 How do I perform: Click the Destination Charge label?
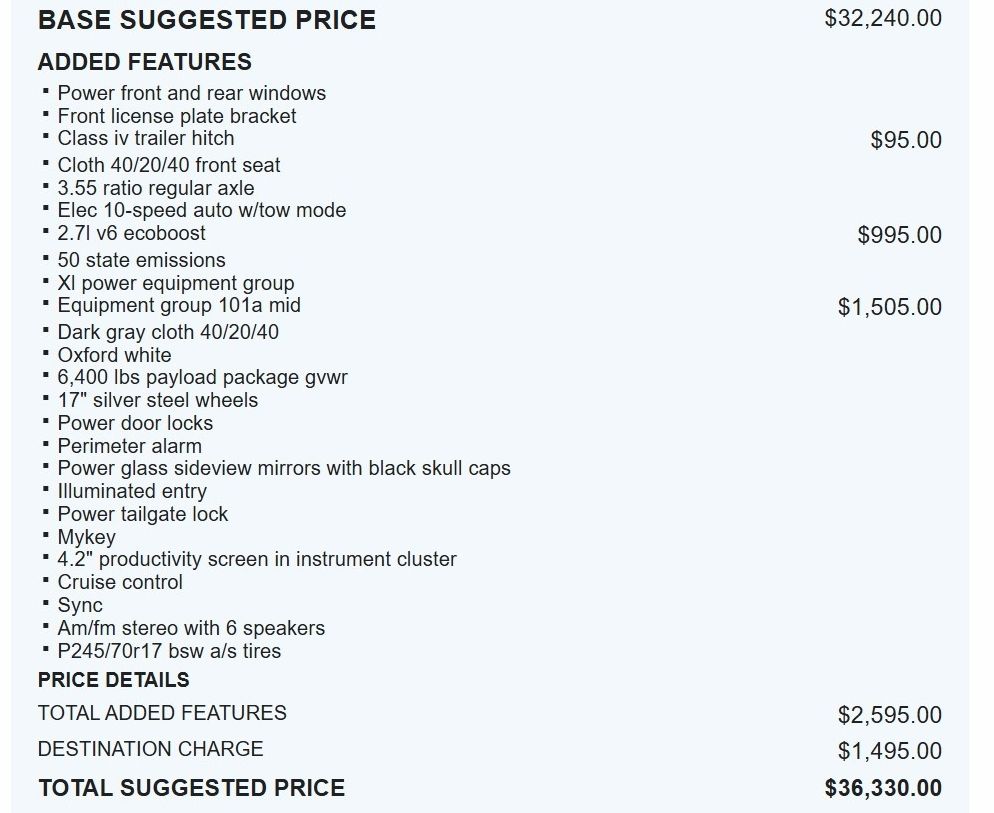[x=150, y=749]
